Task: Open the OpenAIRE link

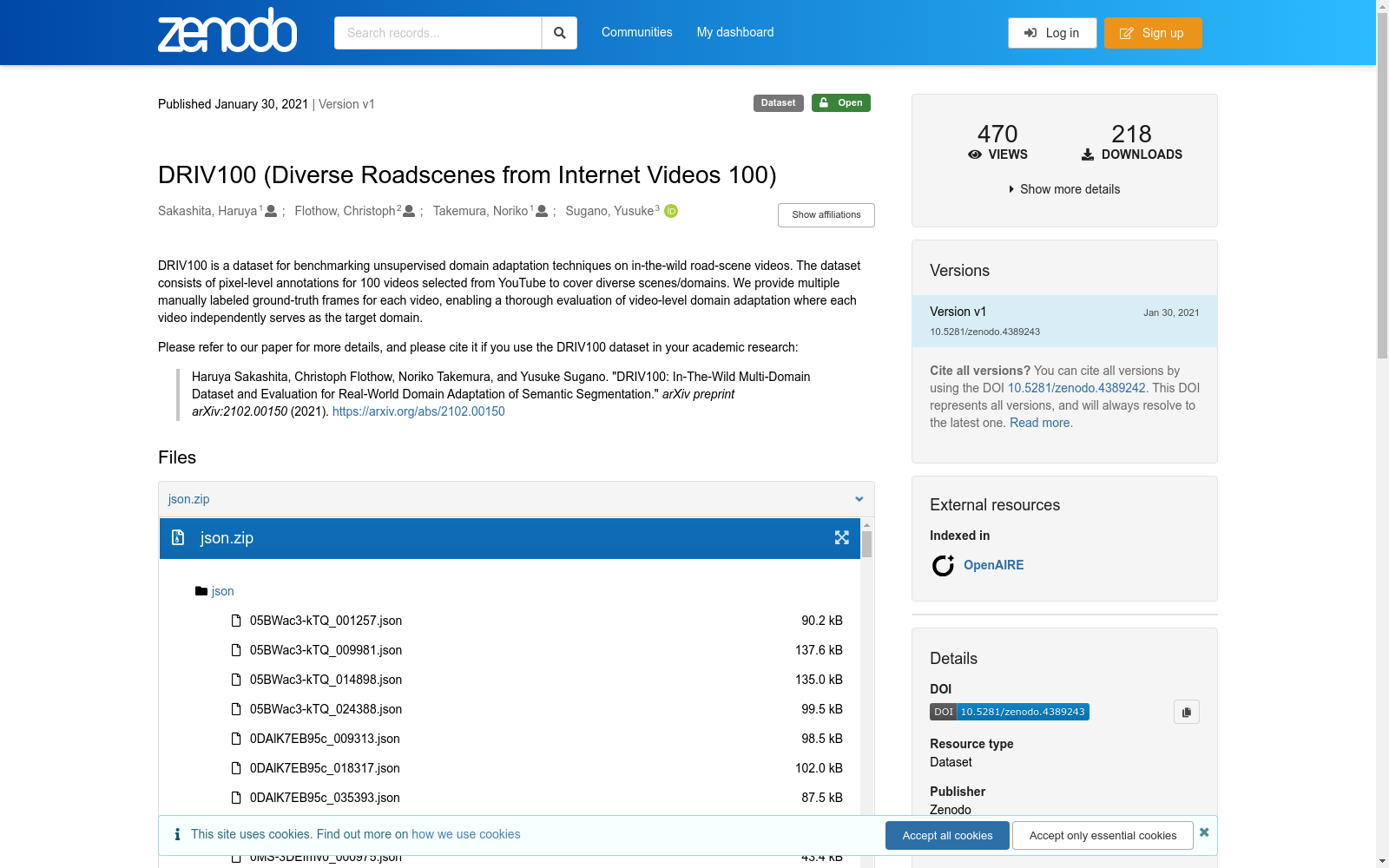Action: pyautogui.click(x=993, y=565)
